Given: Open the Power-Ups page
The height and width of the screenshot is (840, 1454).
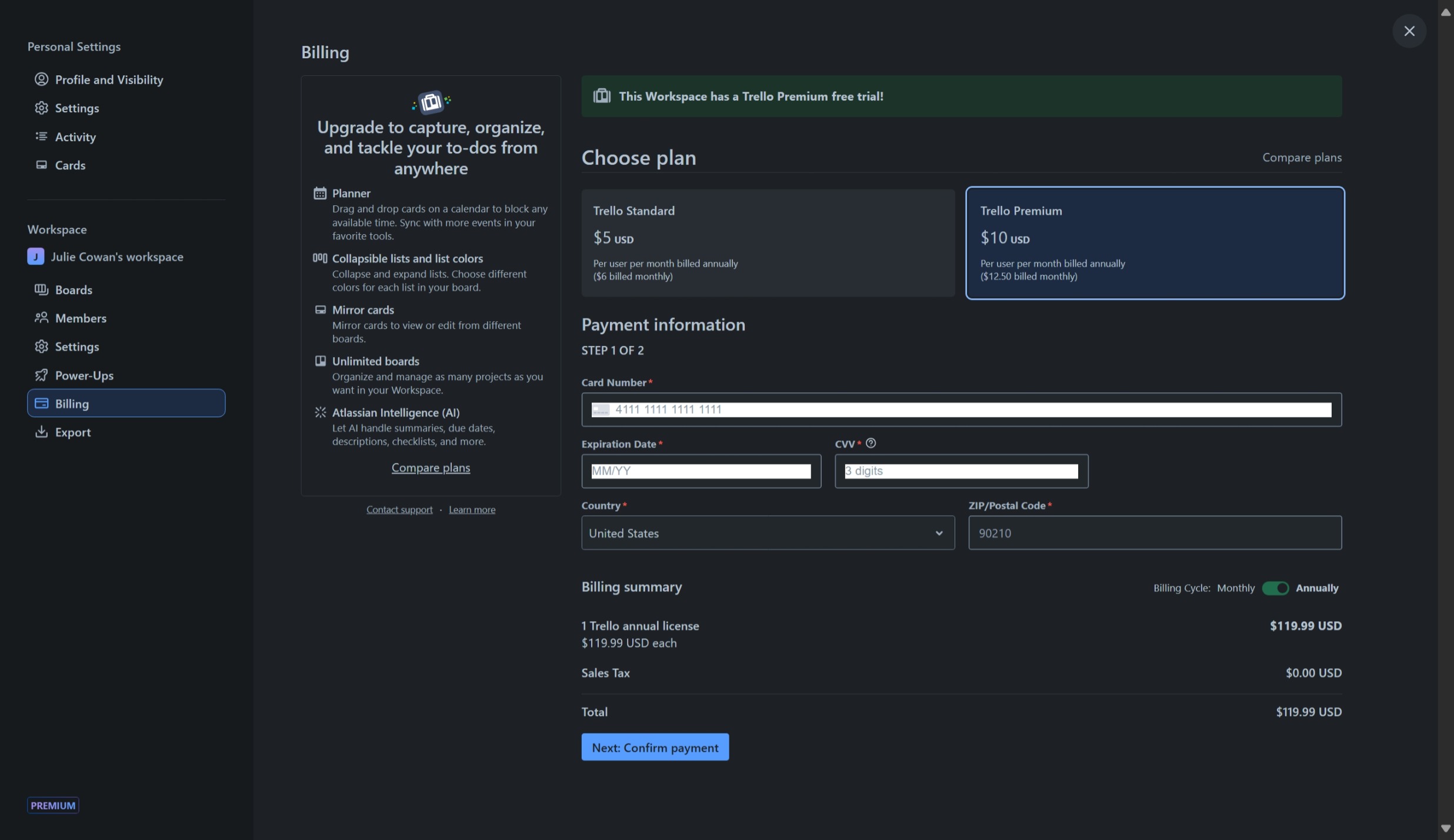Looking at the screenshot, I should tap(126, 375).
